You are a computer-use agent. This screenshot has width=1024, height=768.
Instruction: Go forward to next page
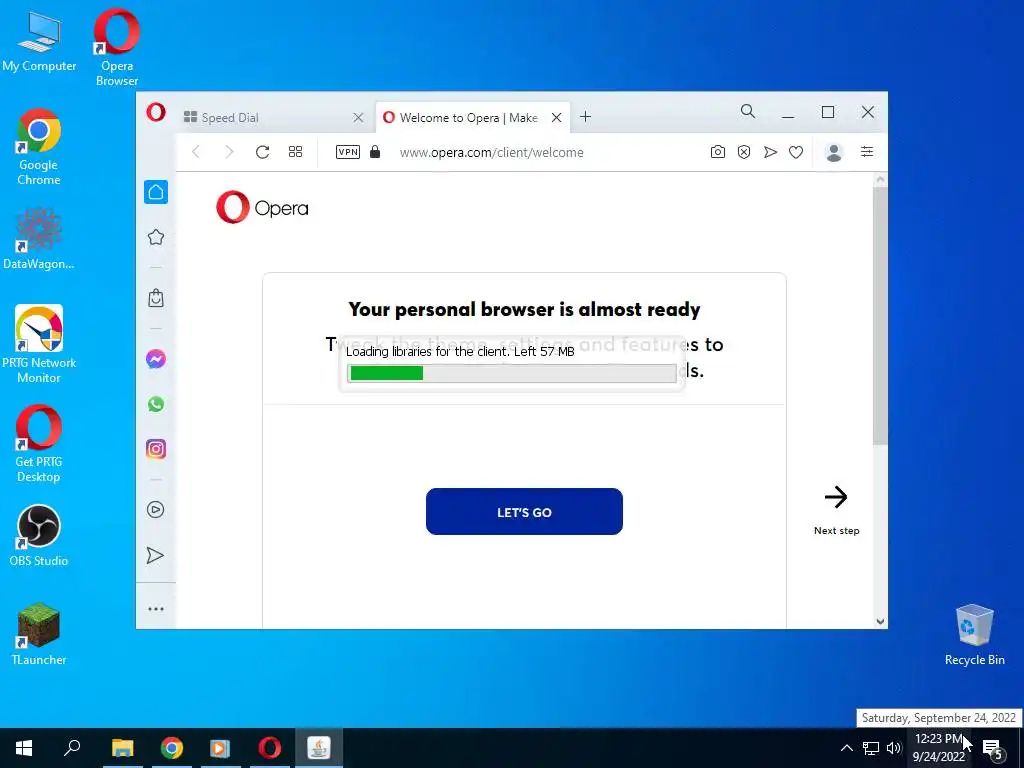(x=229, y=152)
